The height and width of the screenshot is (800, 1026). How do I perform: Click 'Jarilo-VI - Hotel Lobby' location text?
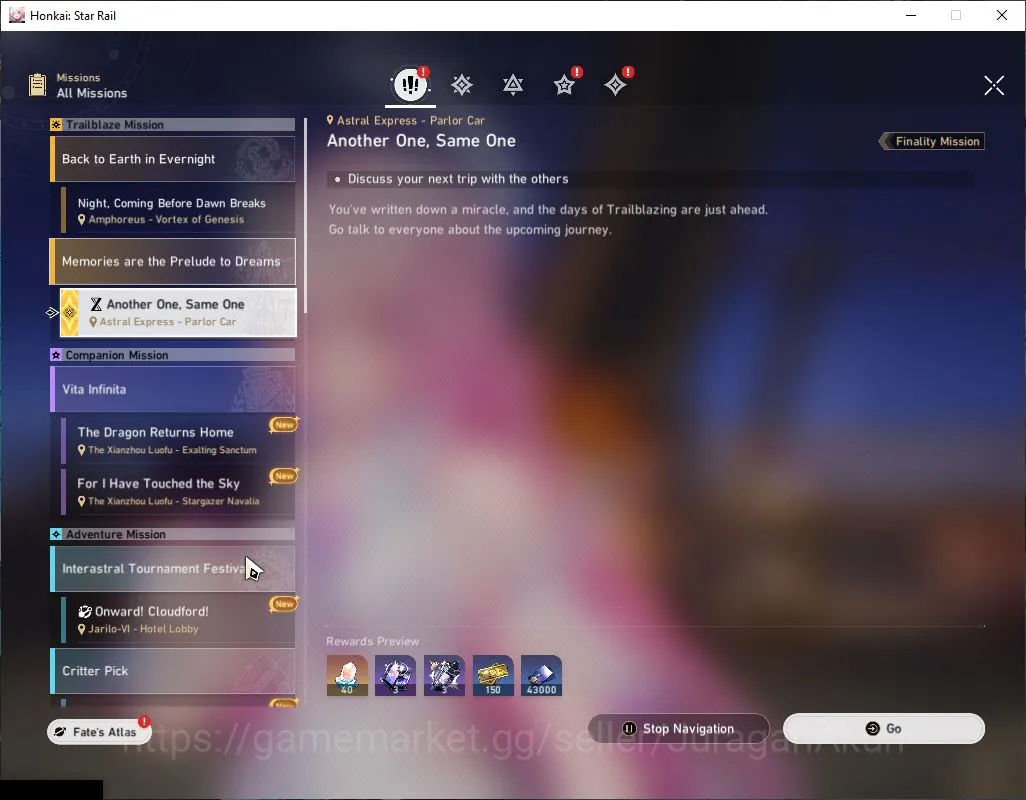(143, 629)
